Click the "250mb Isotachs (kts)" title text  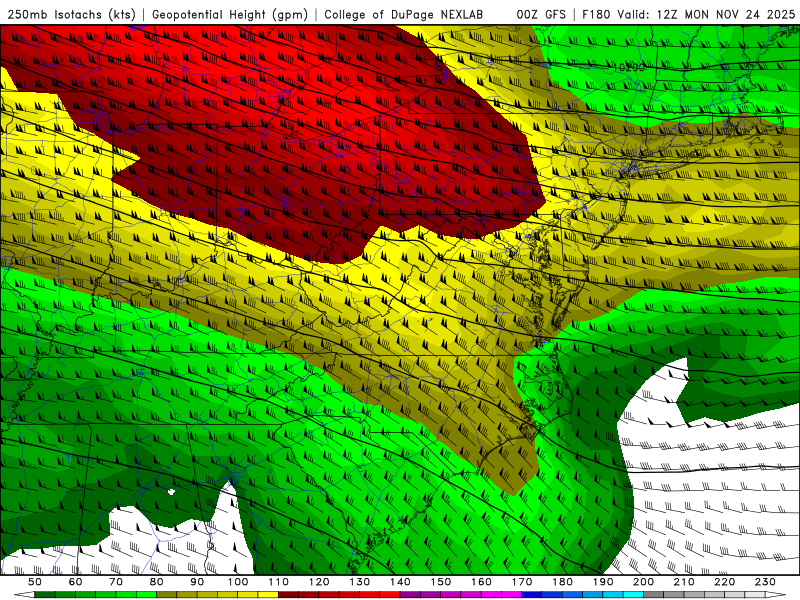(x=70, y=14)
